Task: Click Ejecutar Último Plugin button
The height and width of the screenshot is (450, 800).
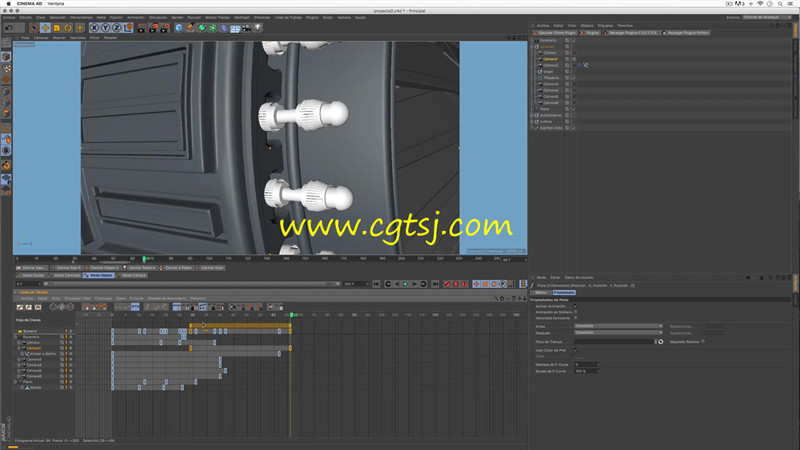Action: coord(555,33)
